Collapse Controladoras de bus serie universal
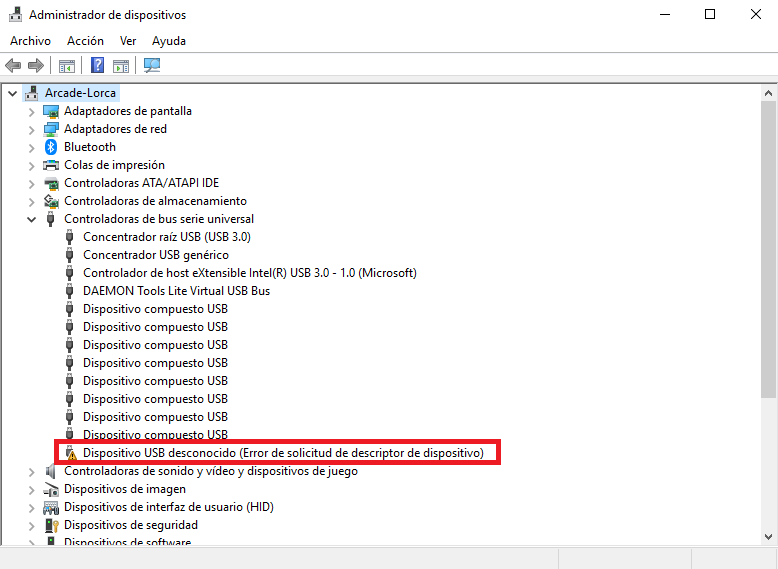The height and width of the screenshot is (569, 778). [32, 219]
